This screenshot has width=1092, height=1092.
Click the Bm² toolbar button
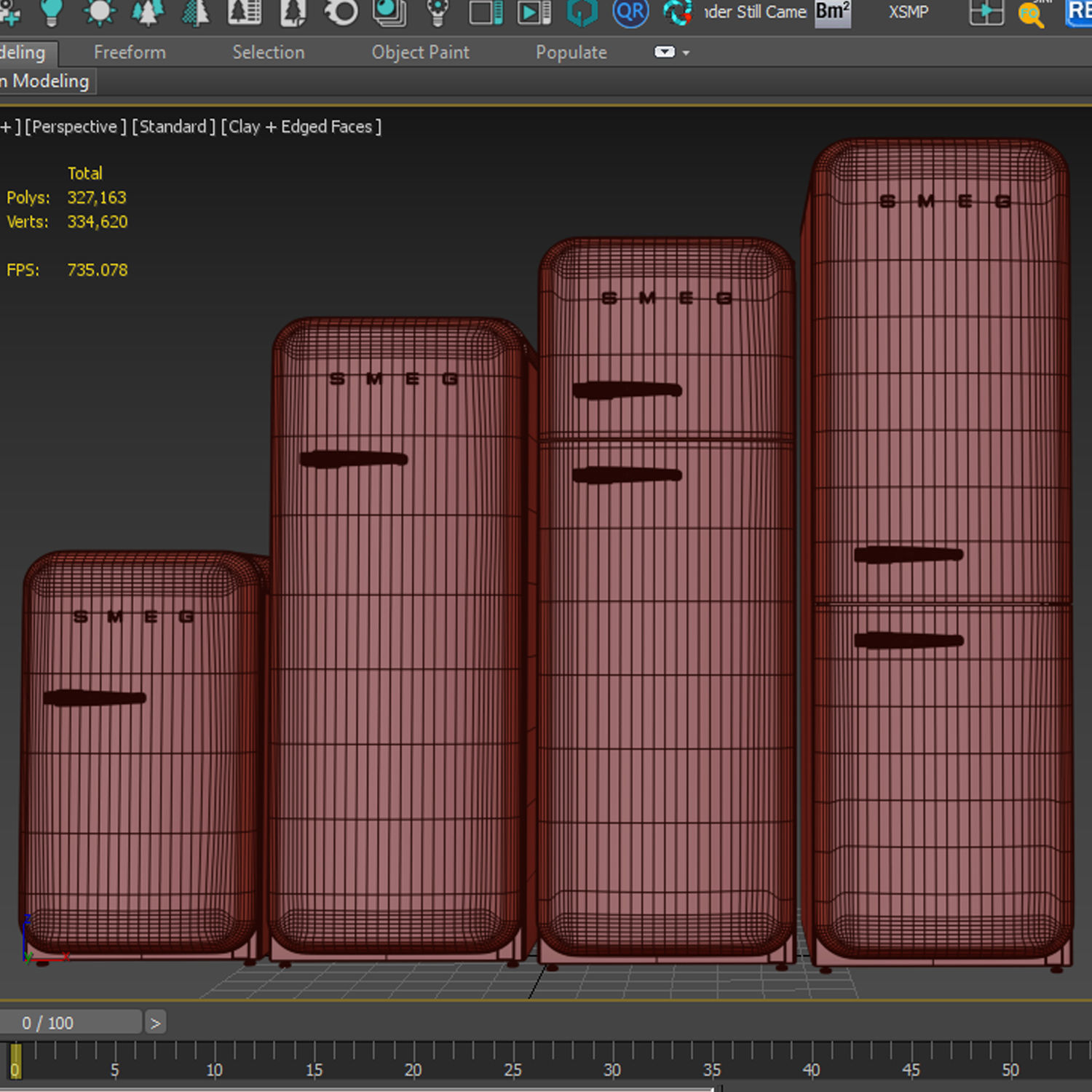(x=833, y=12)
